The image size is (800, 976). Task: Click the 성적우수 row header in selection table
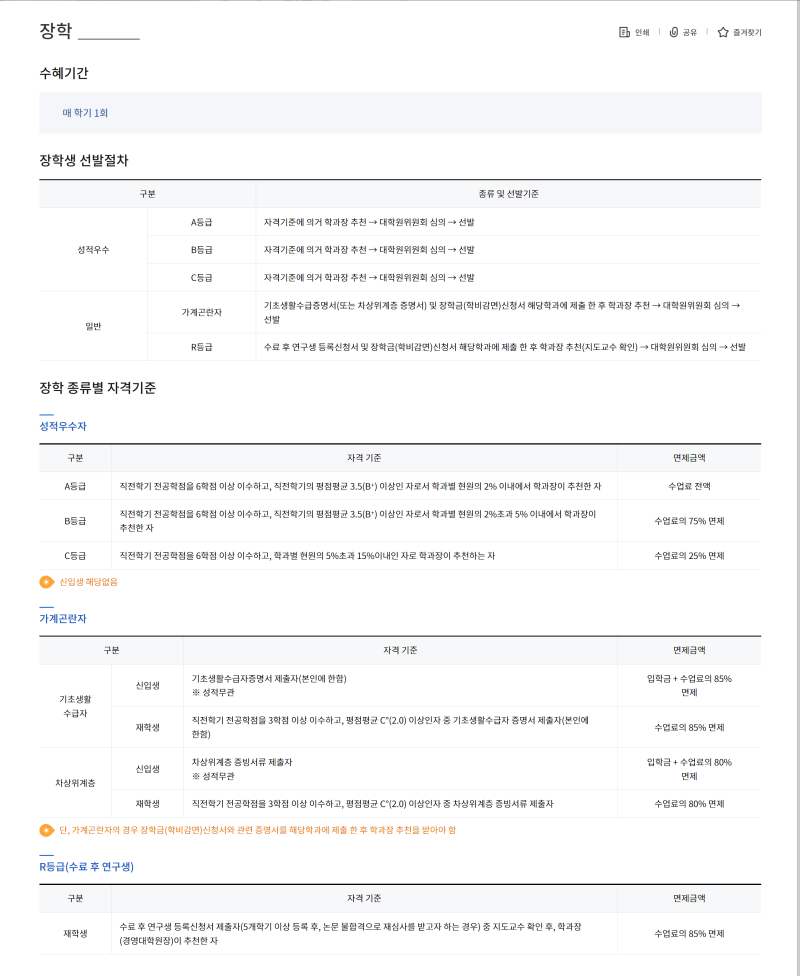[93, 249]
